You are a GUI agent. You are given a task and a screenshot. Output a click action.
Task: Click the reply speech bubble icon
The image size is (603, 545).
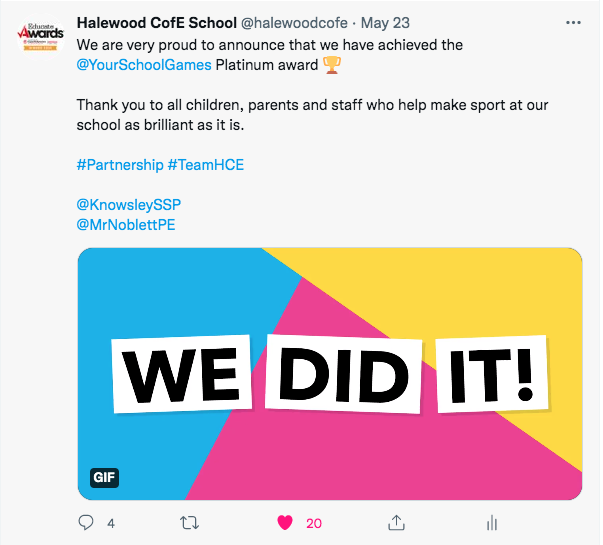click(87, 522)
